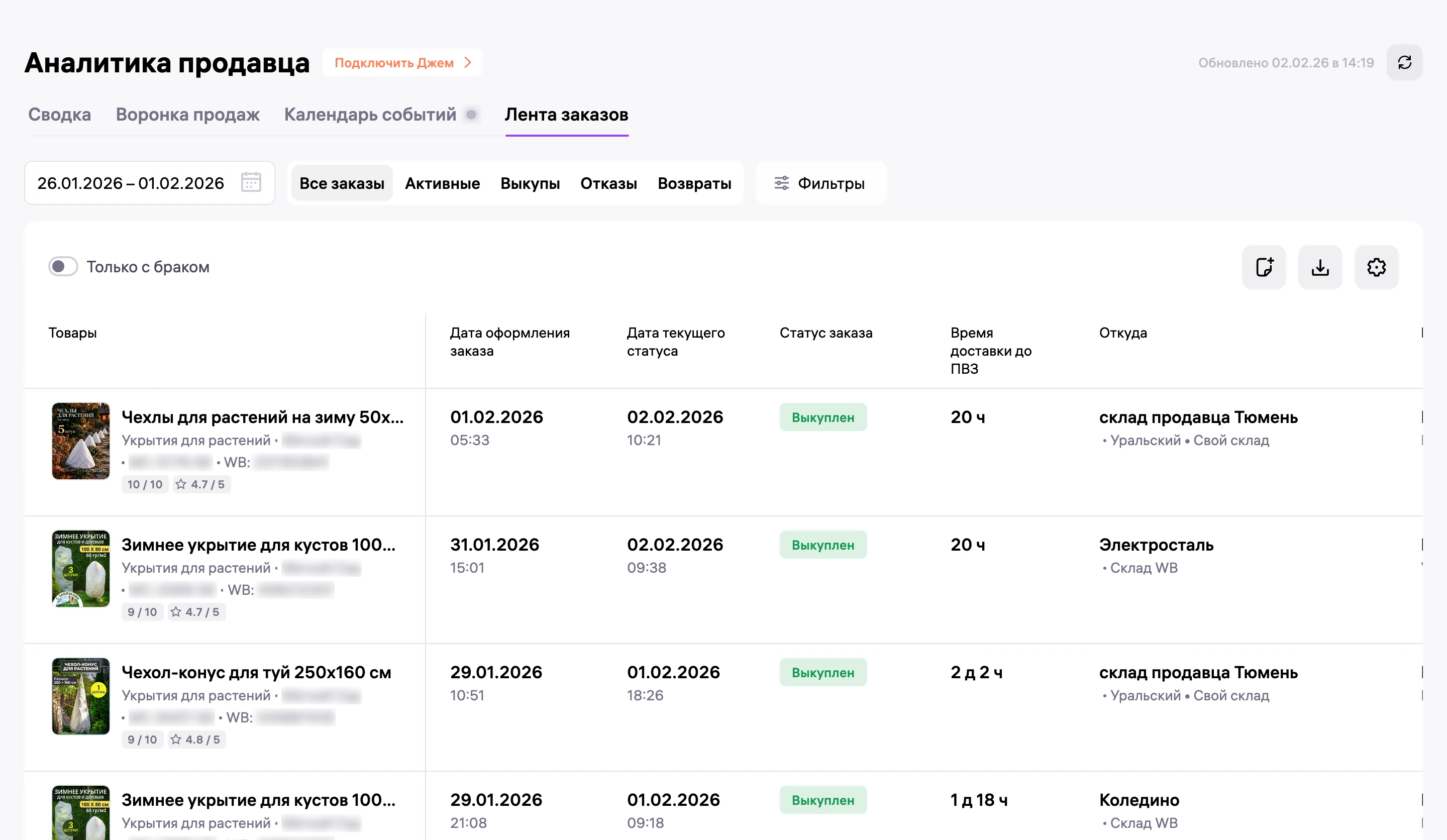Click the Выкуплен status for 15:01 order
Viewport: 1447px width, 840px height.
pos(823,545)
